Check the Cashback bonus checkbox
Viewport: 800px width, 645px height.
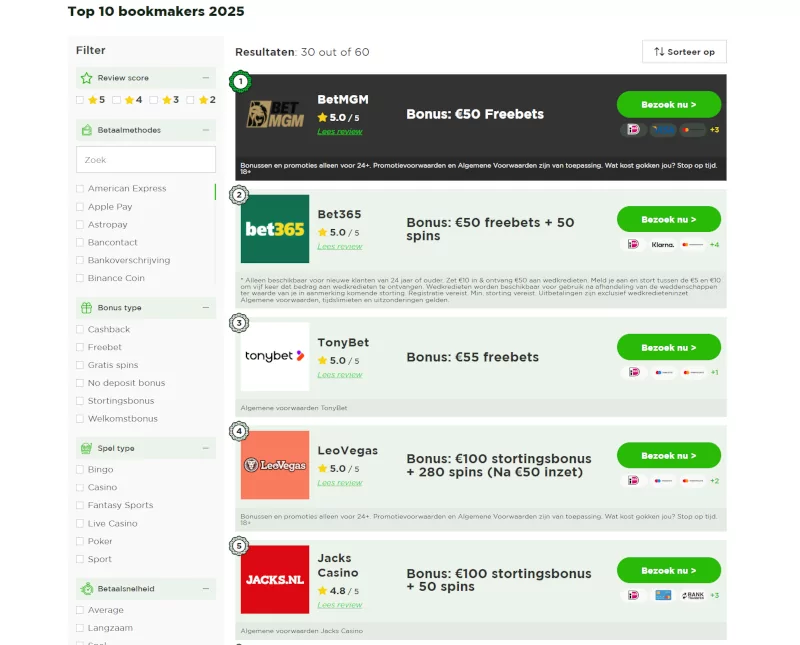80,329
